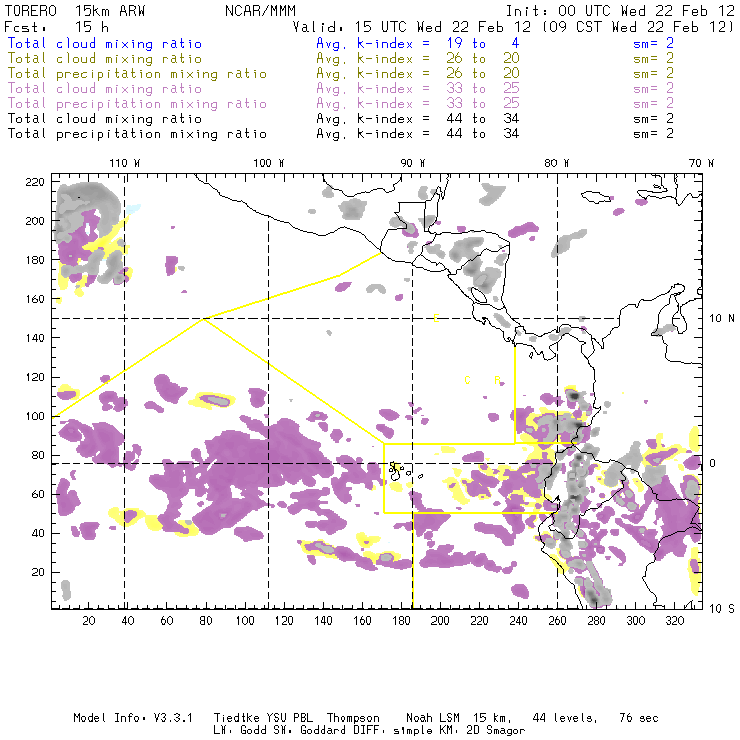Click the yellow "R" marker on the map
The image size is (740, 740).
point(497,380)
